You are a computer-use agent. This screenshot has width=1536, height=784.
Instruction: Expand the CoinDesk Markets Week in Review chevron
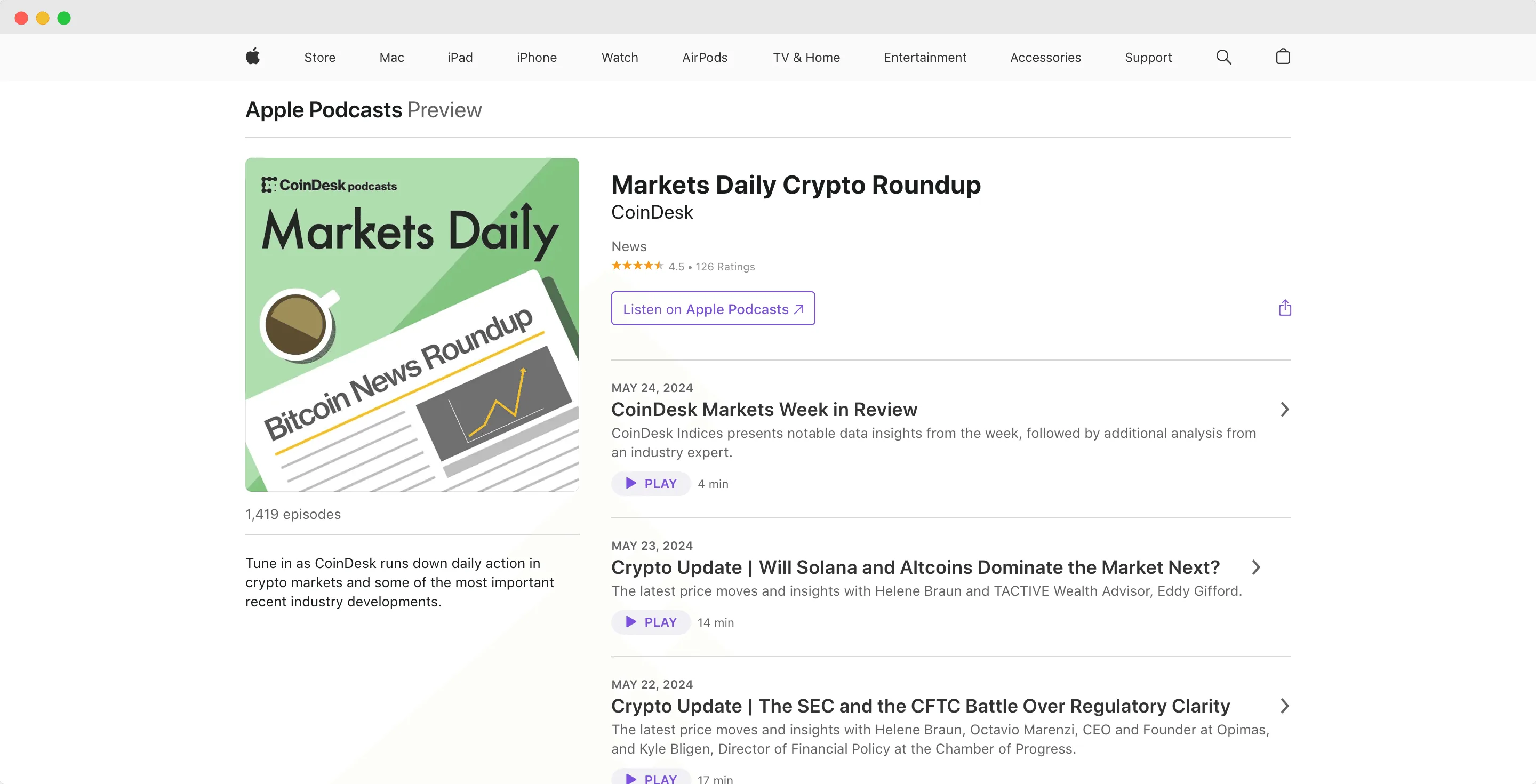pyautogui.click(x=1284, y=409)
